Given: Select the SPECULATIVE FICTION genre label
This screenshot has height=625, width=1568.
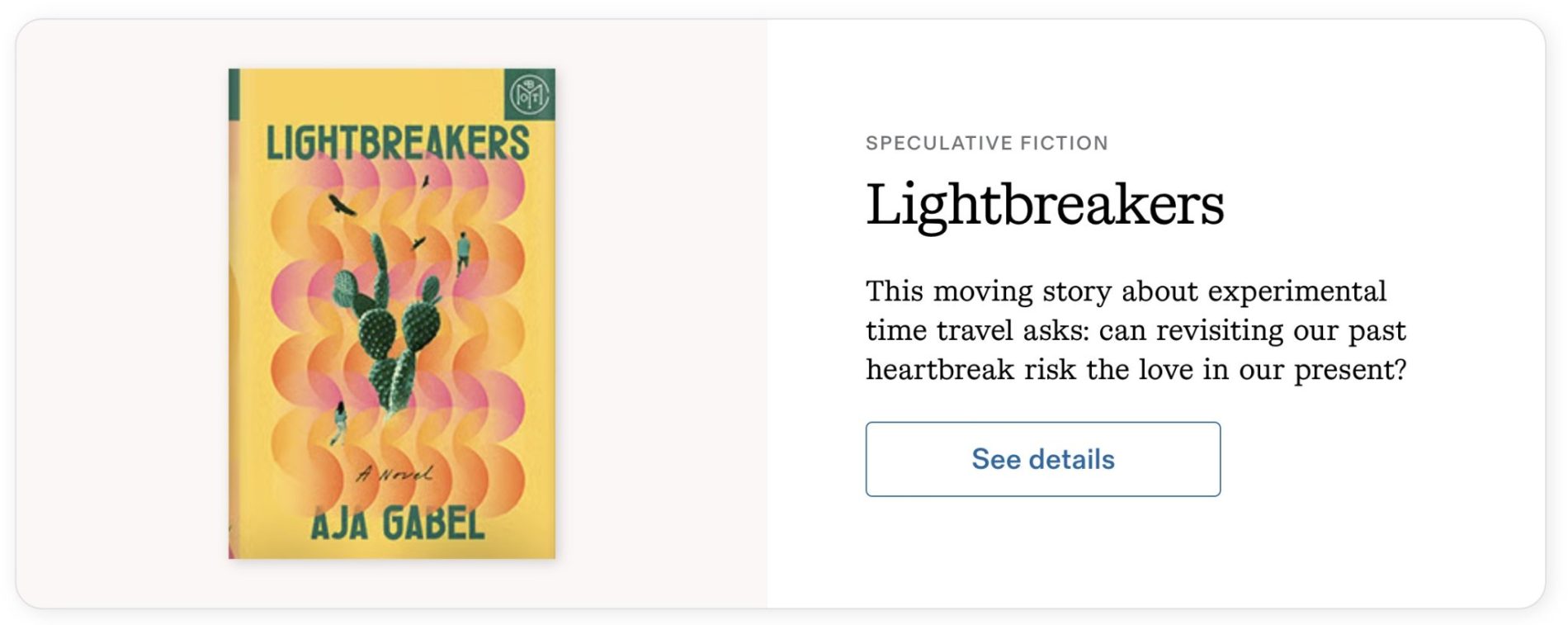Looking at the screenshot, I should [x=986, y=143].
